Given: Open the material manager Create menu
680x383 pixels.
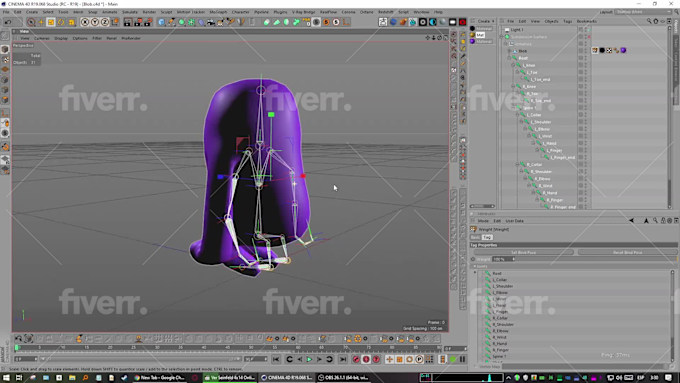Looking at the screenshot, I should (x=484, y=21).
